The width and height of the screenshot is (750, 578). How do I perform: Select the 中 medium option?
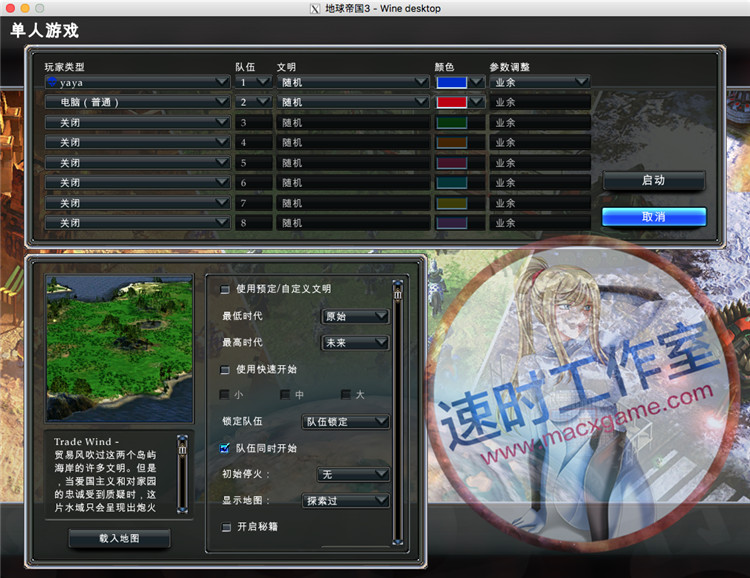click(285, 395)
